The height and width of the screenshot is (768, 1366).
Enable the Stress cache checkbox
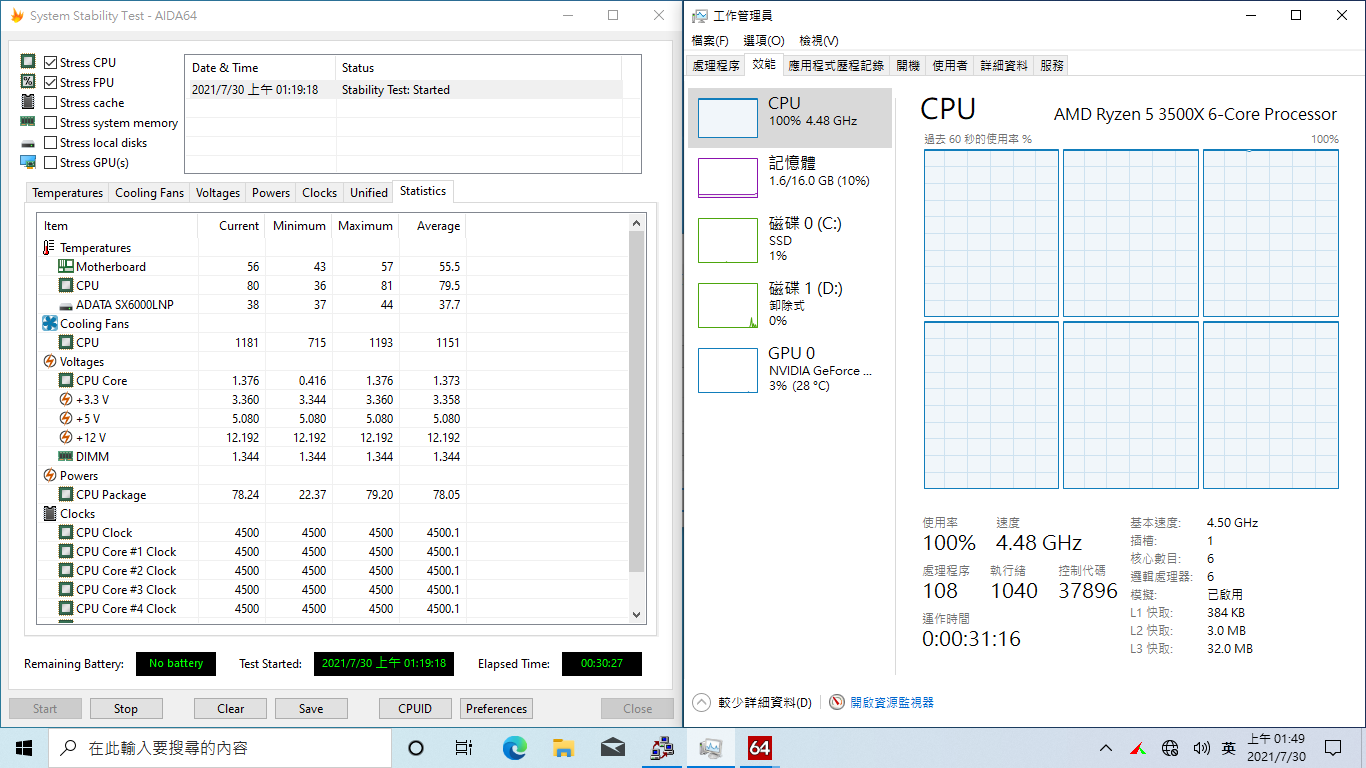51,102
